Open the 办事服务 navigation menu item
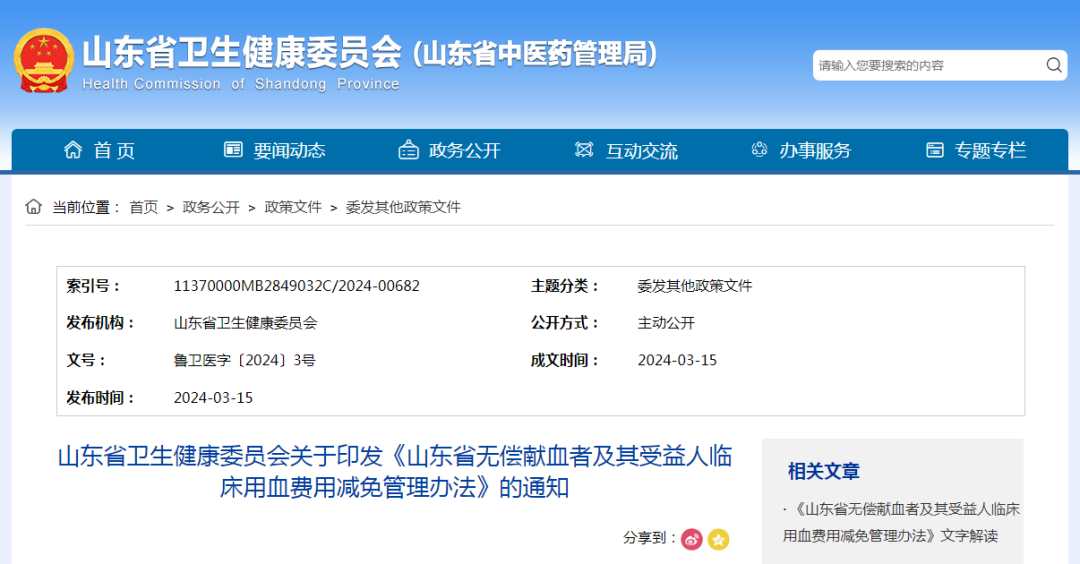 [815, 150]
